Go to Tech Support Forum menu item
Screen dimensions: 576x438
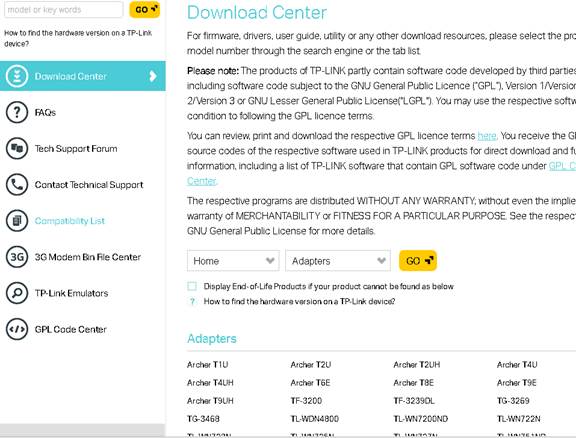click(x=76, y=148)
